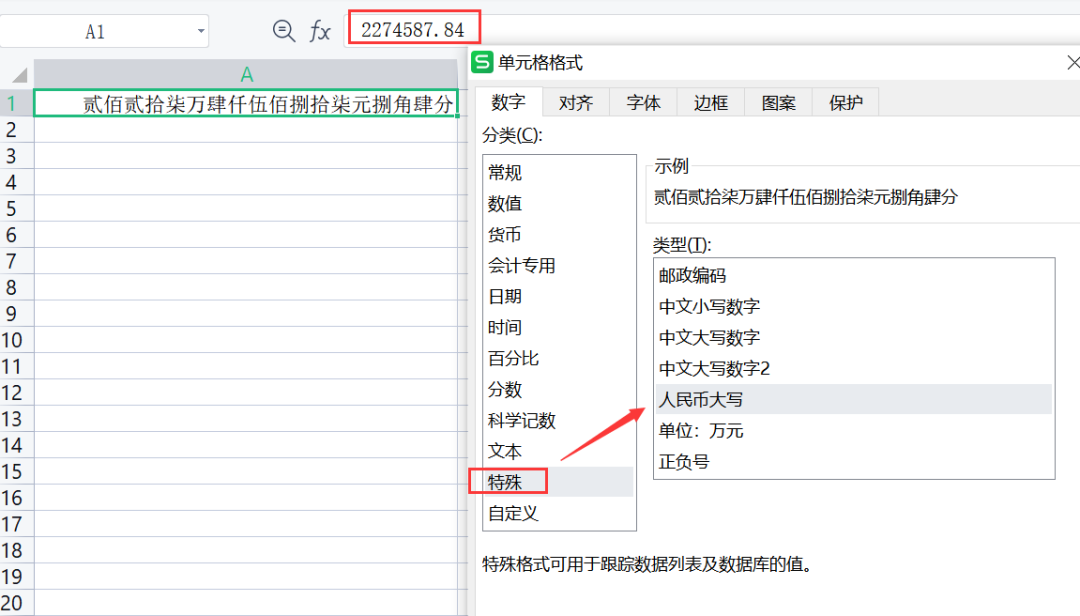Click the zoom magnifier icon beside formula bar
1080x616 pixels.
point(284,31)
